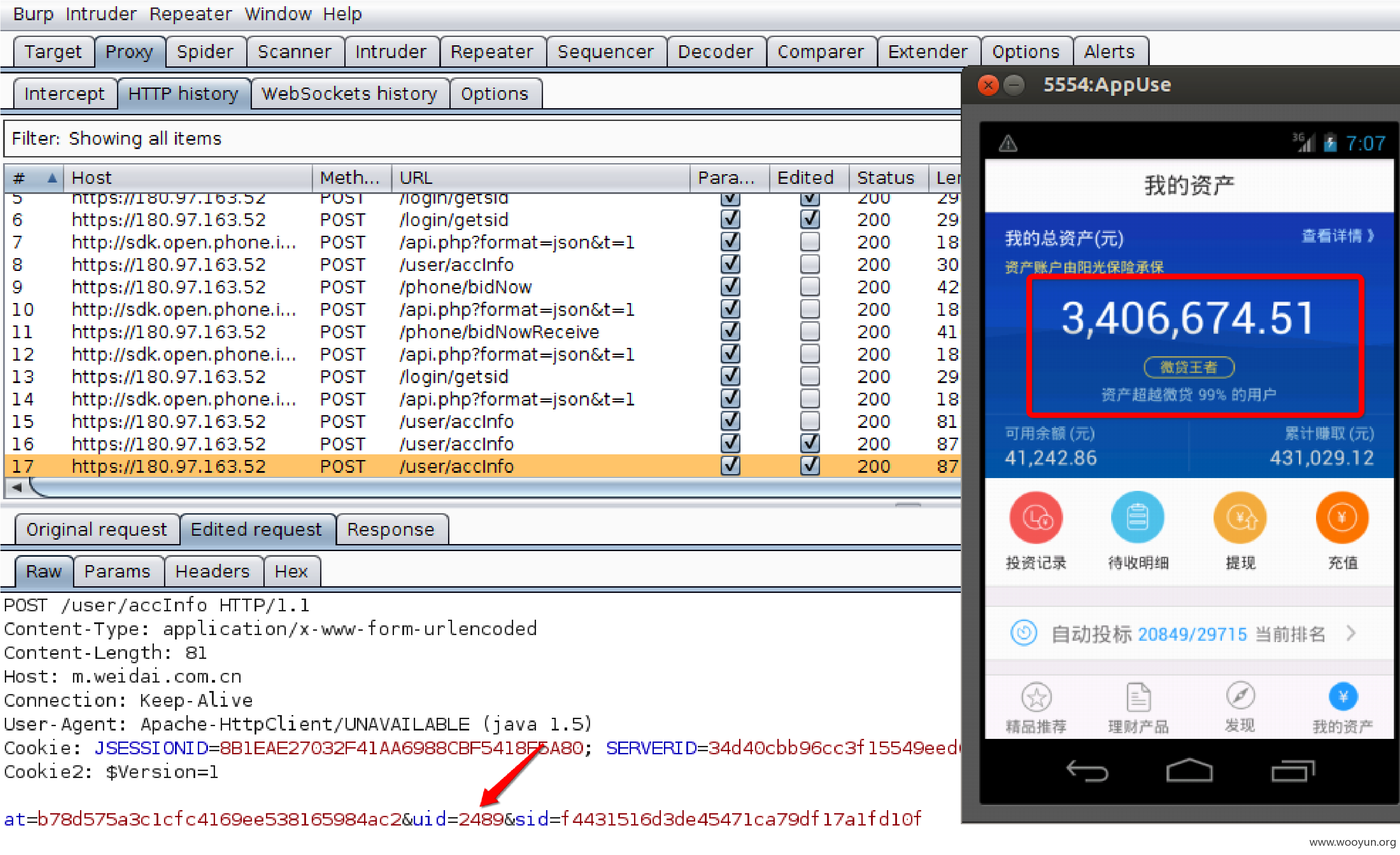Close the 5554:AppUse emulator window
1400x855 pixels.
click(988, 85)
